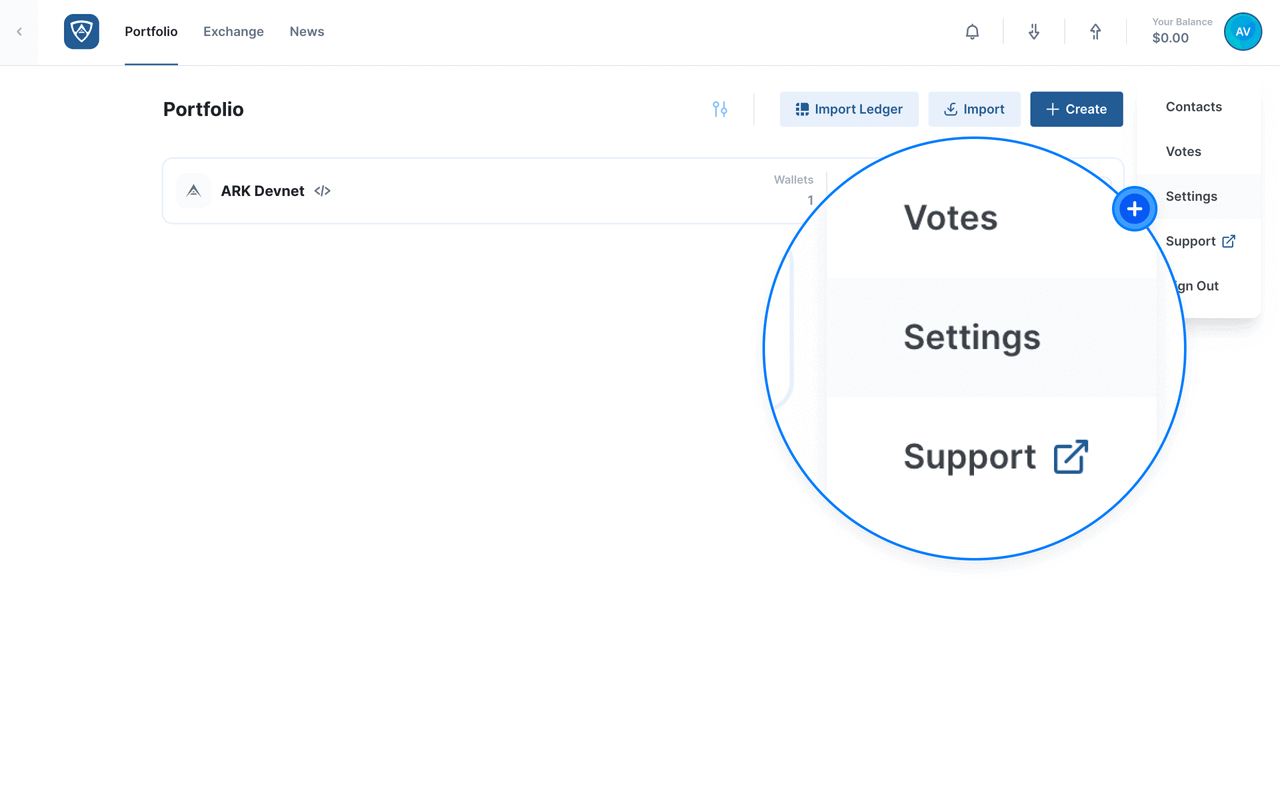Select Contacts in the user dropdown menu
This screenshot has height=800, width=1280.
[x=1193, y=107]
